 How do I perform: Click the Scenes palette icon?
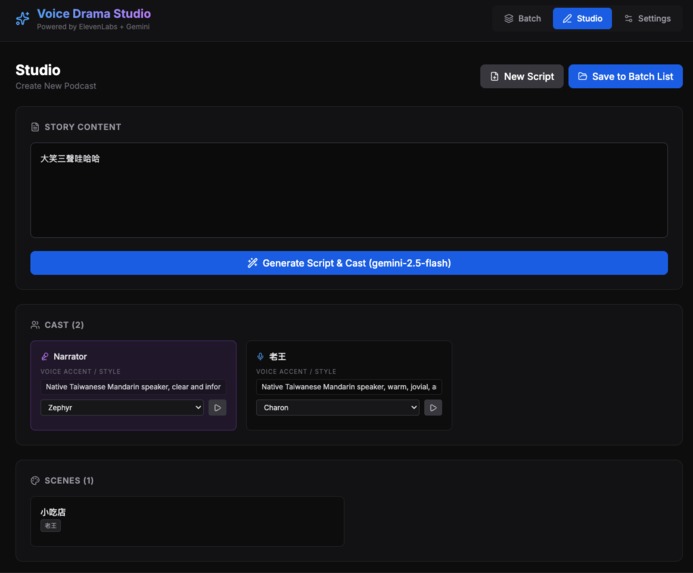(35, 481)
